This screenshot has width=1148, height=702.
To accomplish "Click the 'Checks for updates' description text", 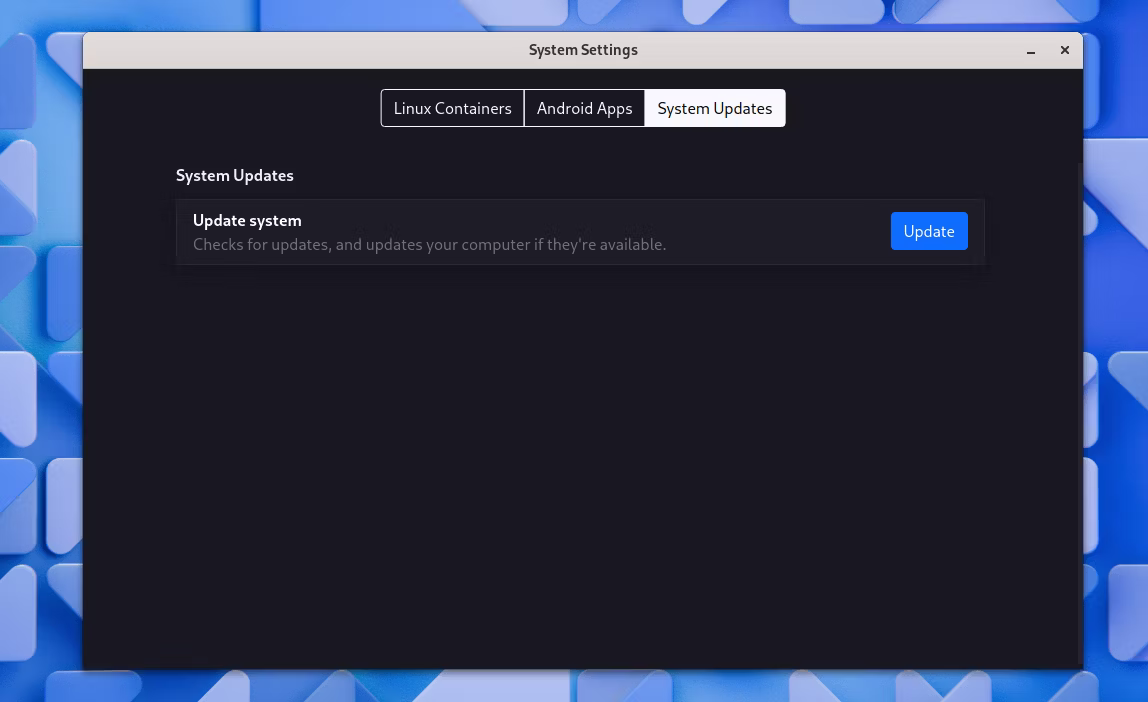I will 429,244.
